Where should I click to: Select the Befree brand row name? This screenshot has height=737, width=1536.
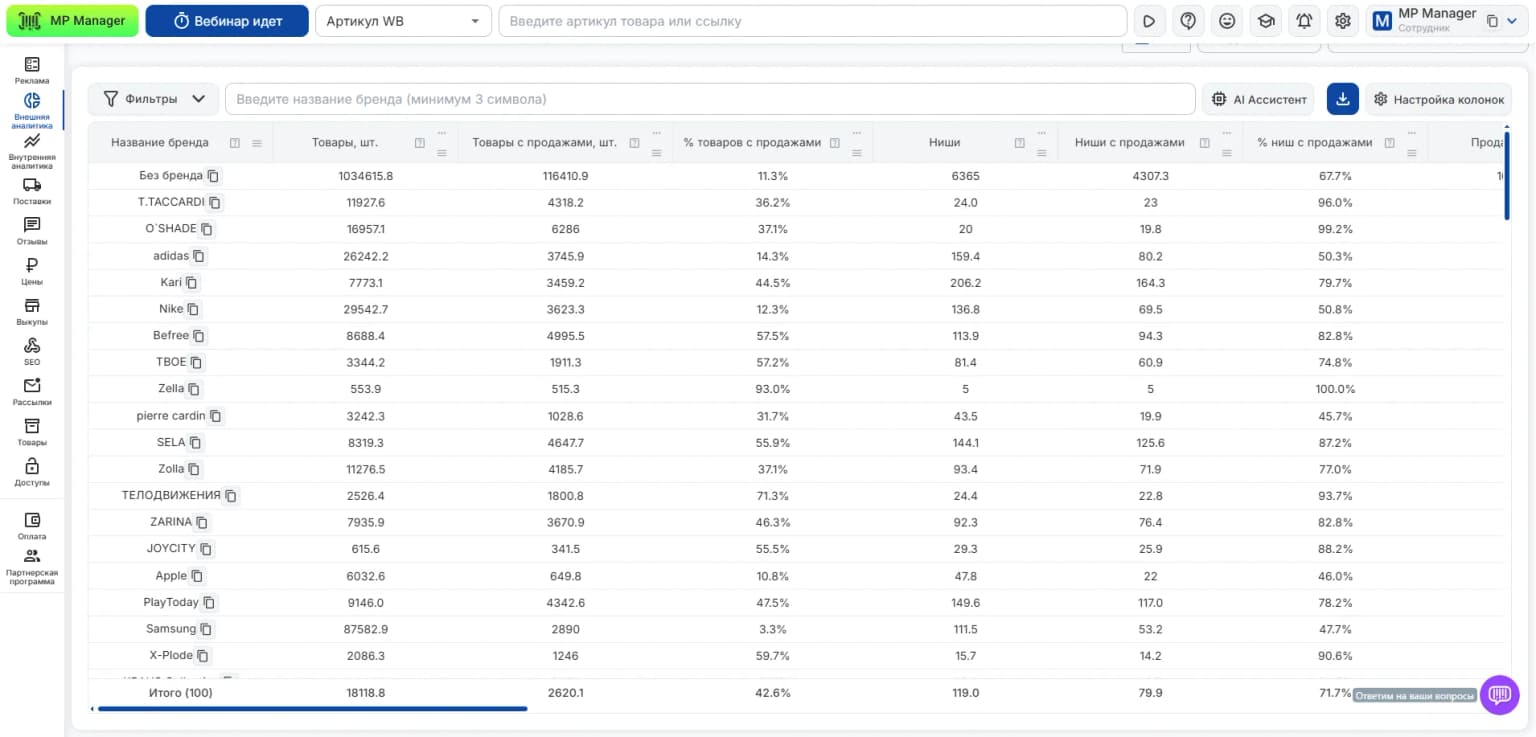[x=171, y=336]
